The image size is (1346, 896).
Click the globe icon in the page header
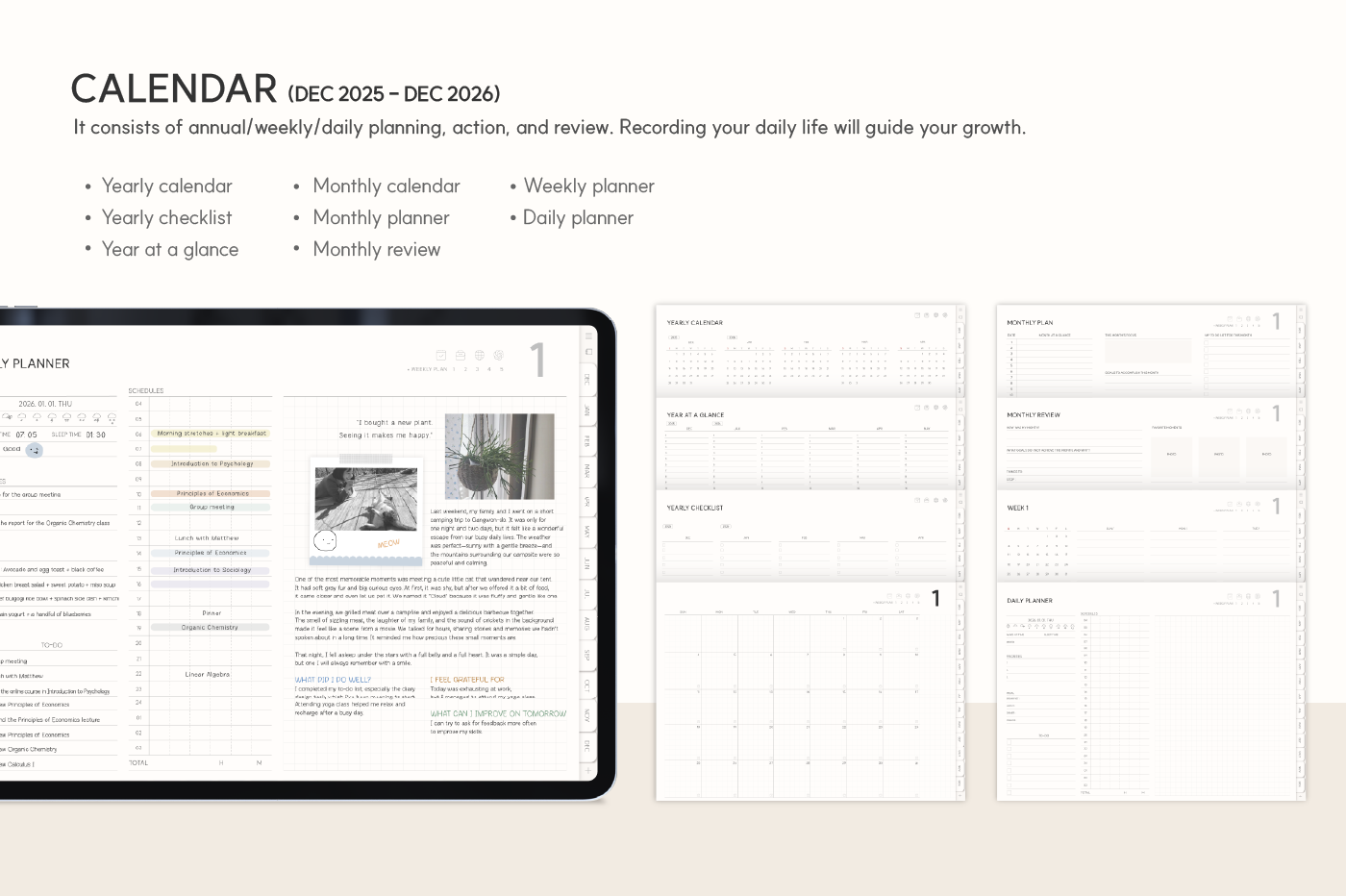[479, 356]
